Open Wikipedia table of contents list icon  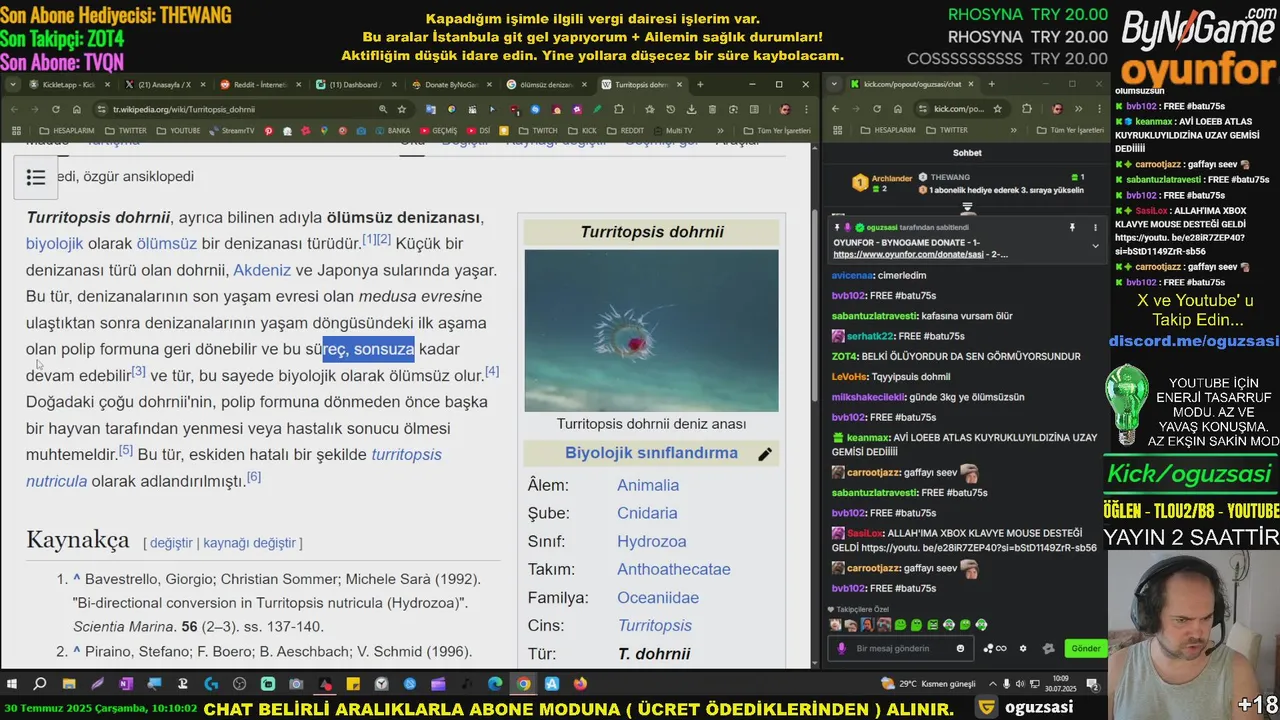(36, 178)
